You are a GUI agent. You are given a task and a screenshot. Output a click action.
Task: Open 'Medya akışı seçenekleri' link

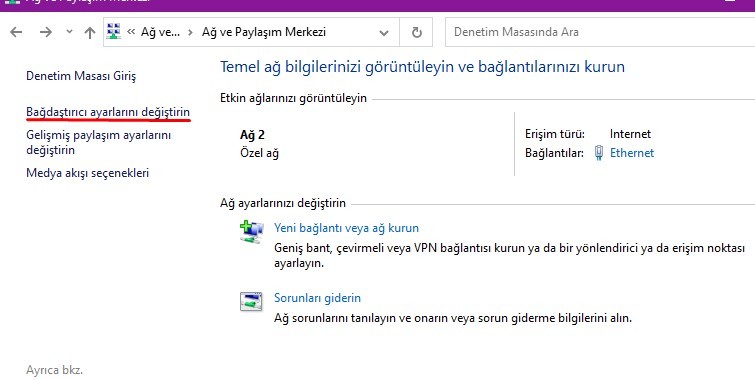88,173
